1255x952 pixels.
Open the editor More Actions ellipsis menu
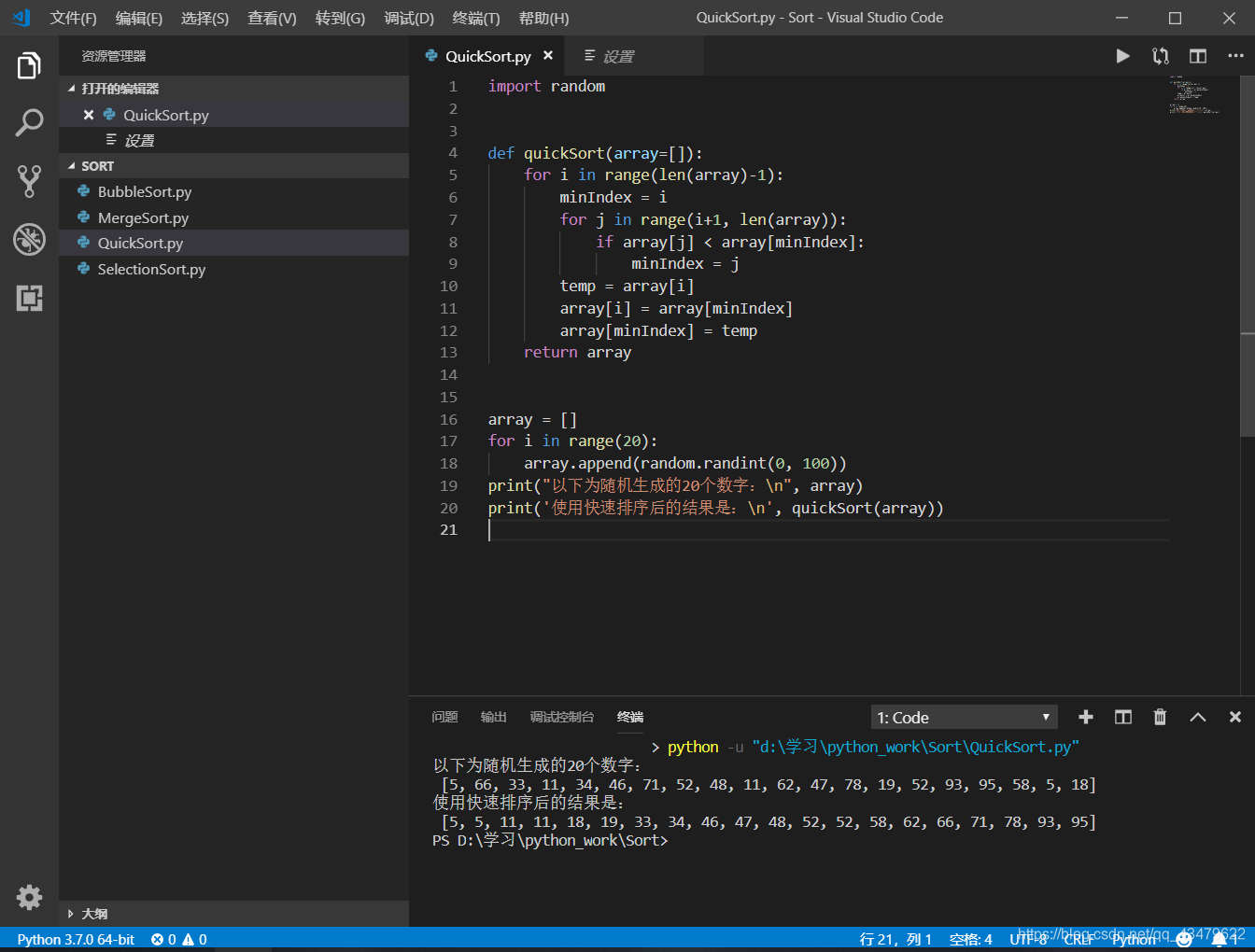click(x=1235, y=56)
